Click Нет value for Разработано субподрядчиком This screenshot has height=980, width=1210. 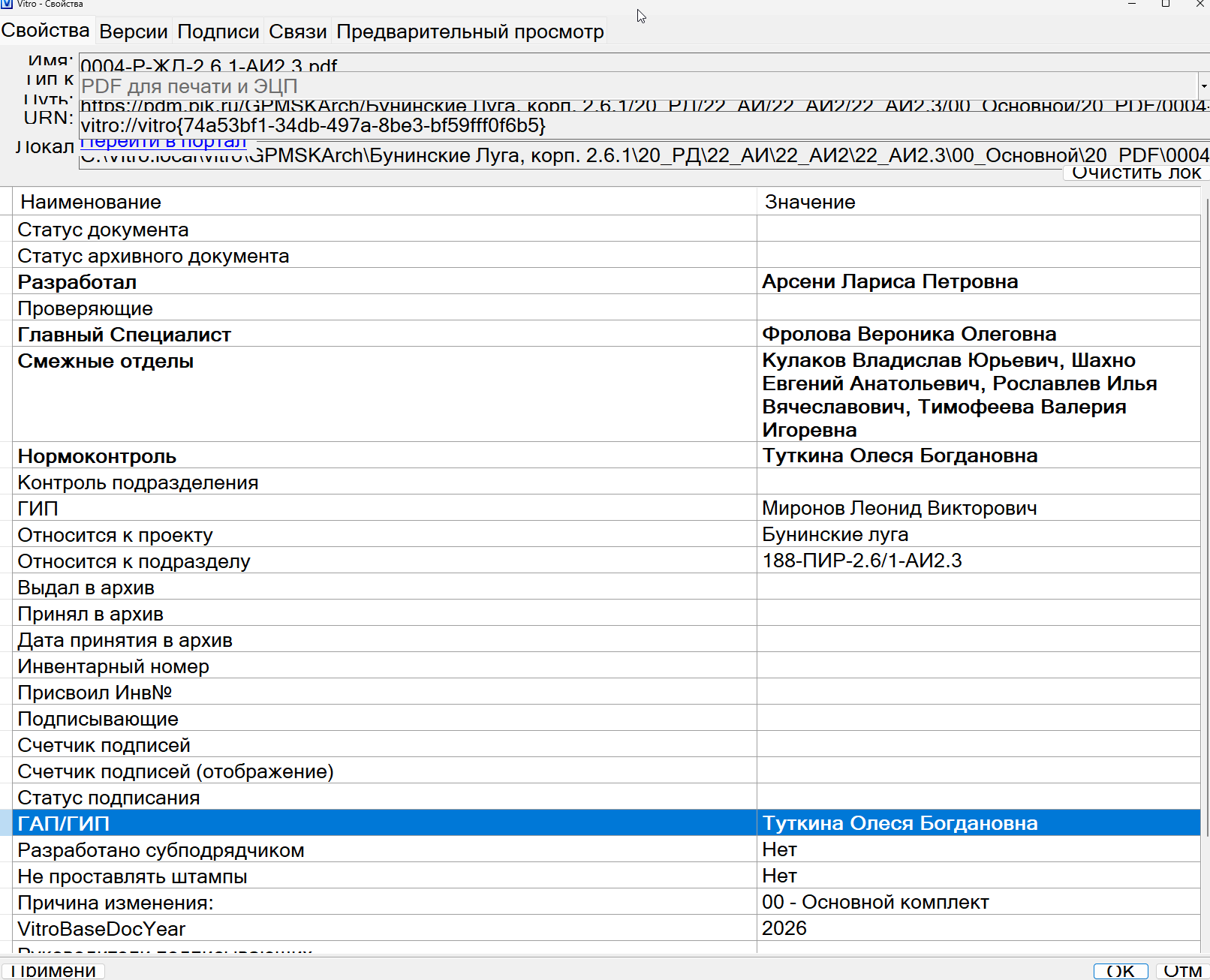coord(779,849)
